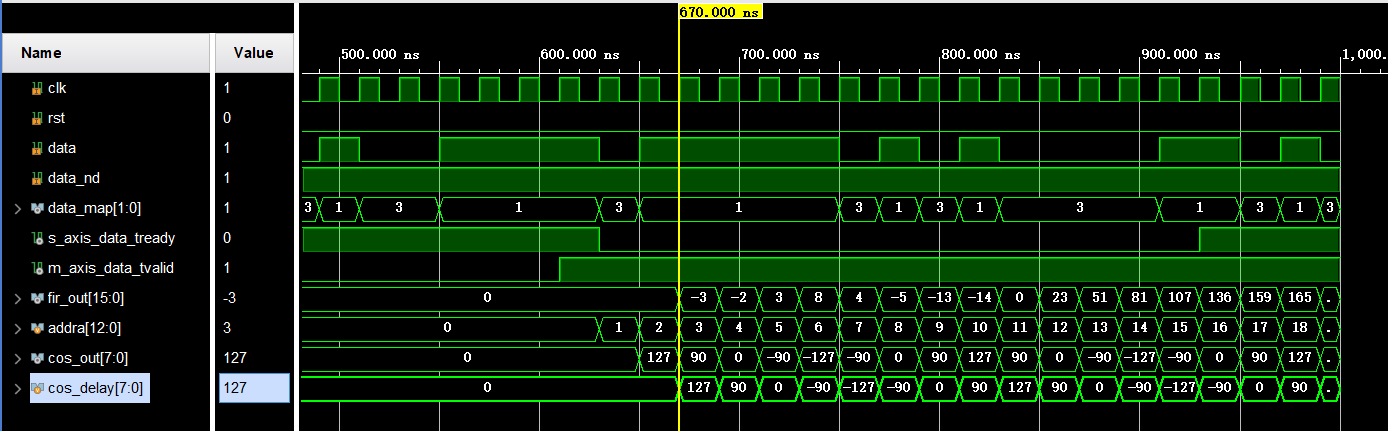The image size is (1388, 431).
Task: Expand the fir_out[15:0] bus
Action: click(16, 298)
